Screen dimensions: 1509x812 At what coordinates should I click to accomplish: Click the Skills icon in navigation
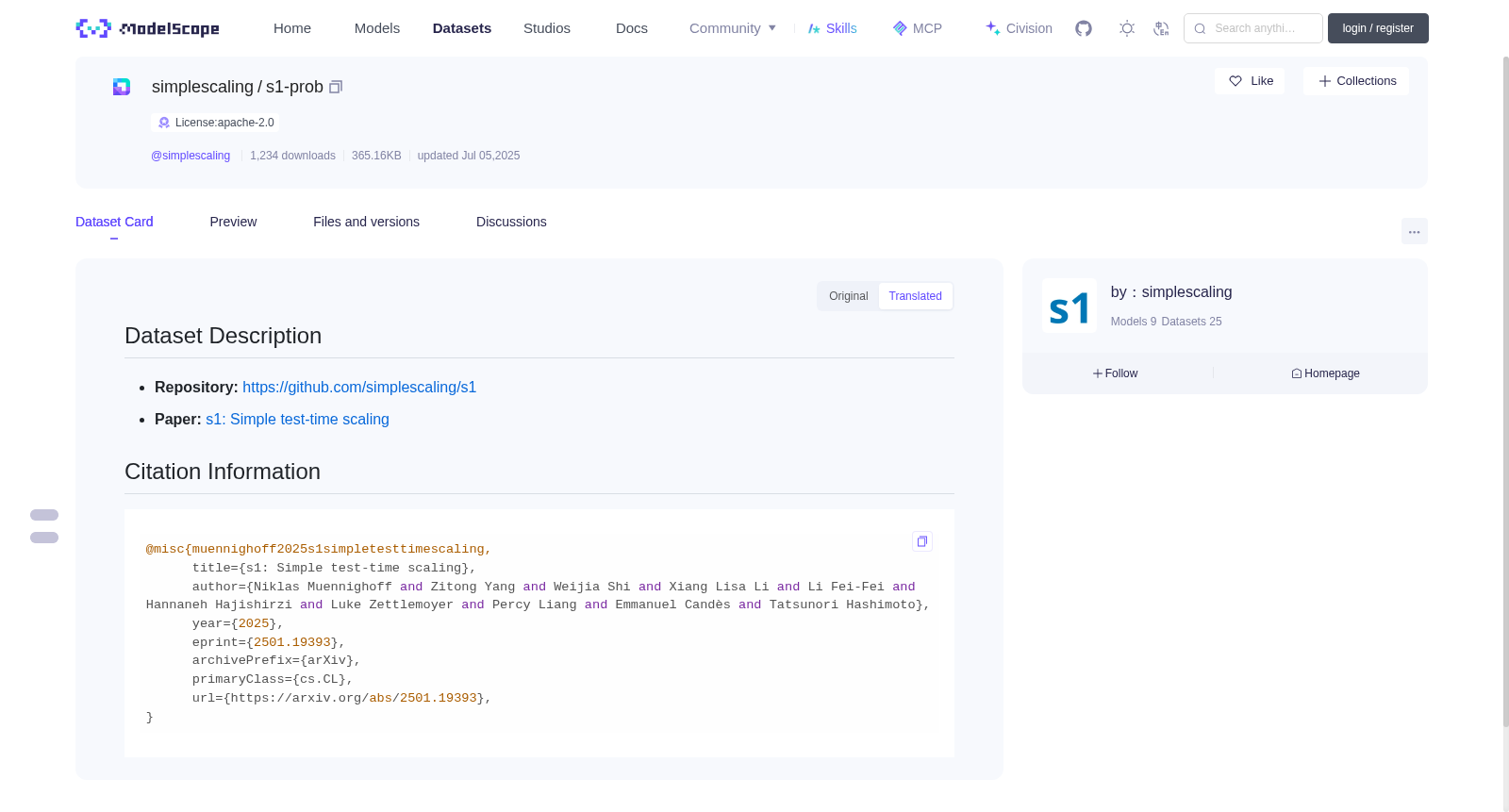point(814,28)
